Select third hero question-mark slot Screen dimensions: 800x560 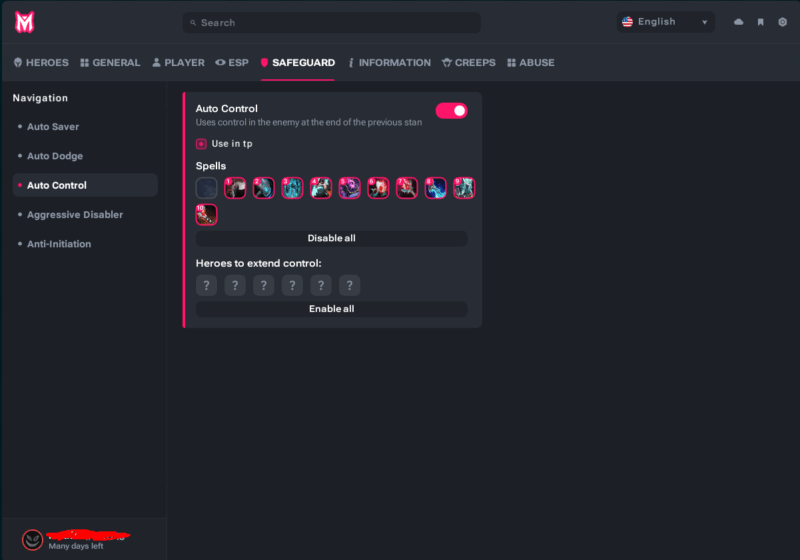[x=264, y=286]
